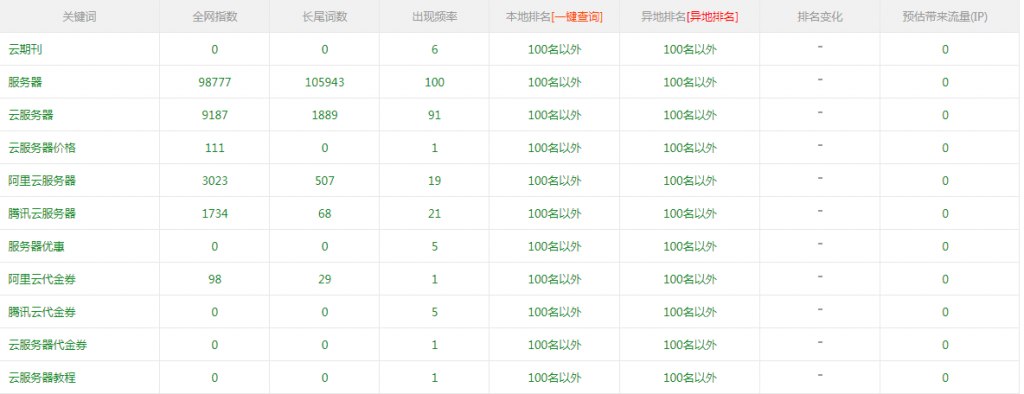The width and height of the screenshot is (1024, 394).
Task: Open keyword 云服务器教程
Action: tap(42, 378)
